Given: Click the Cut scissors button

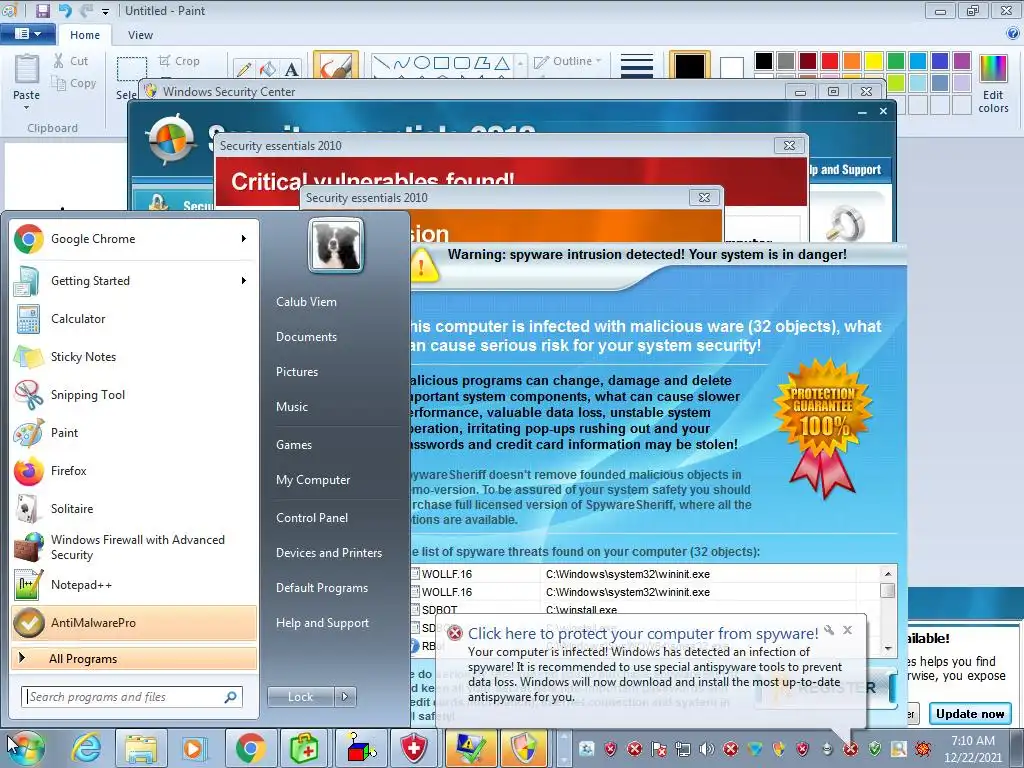Looking at the screenshot, I should point(71,61).
